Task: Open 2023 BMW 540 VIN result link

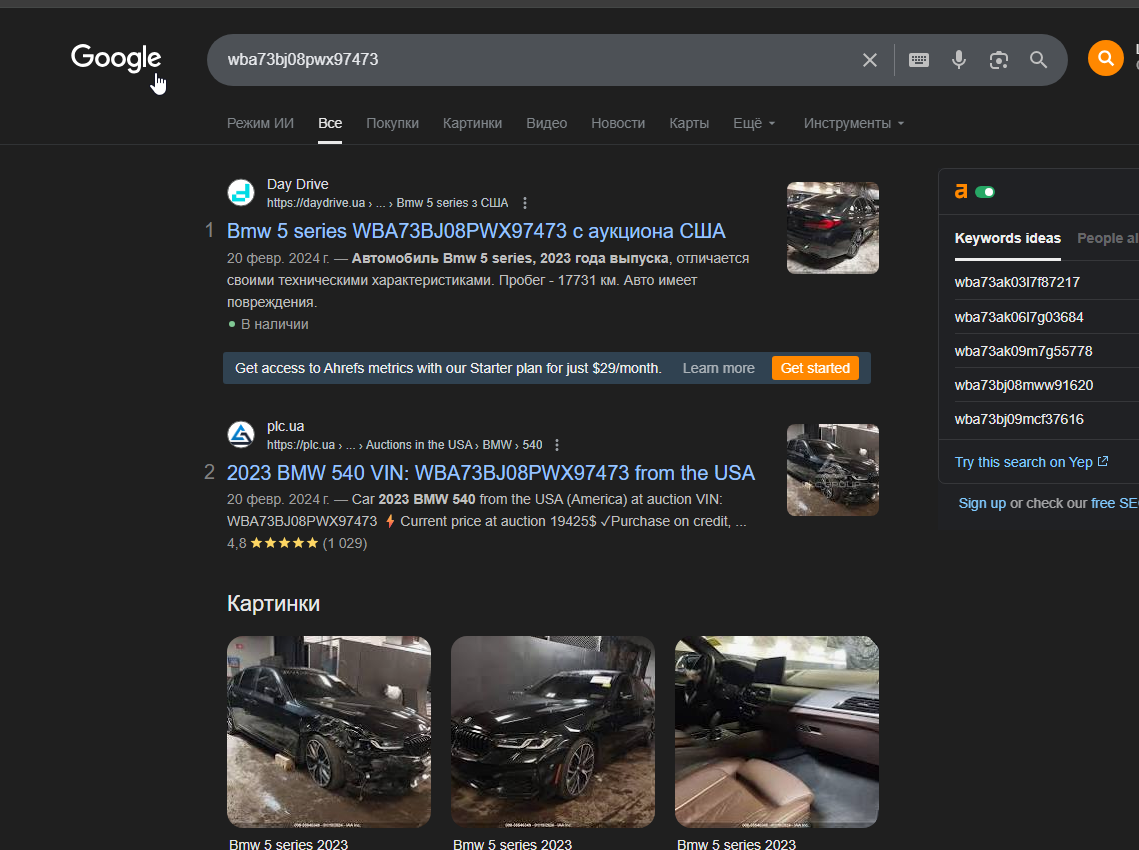Action: tap(490, 473)
